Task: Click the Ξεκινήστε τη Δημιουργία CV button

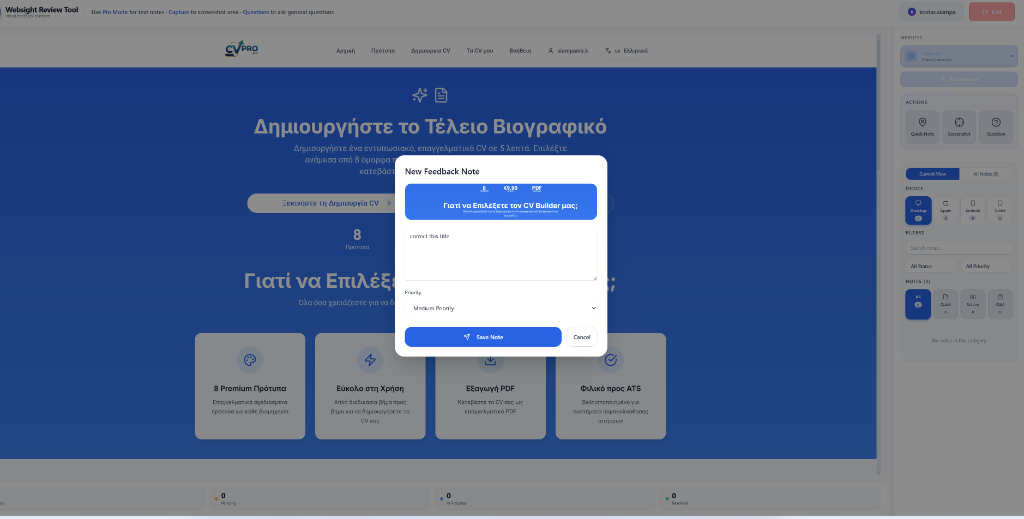Action: (x=336, y=203)
